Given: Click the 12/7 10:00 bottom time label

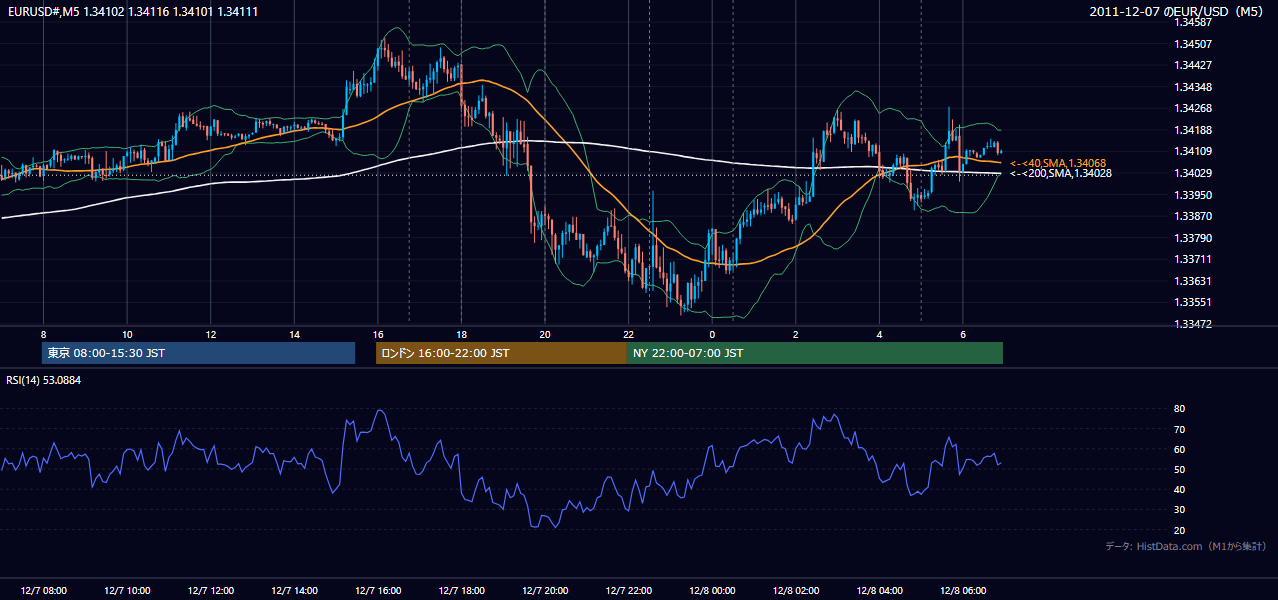Looking at the screenshot, I should 127,590.
